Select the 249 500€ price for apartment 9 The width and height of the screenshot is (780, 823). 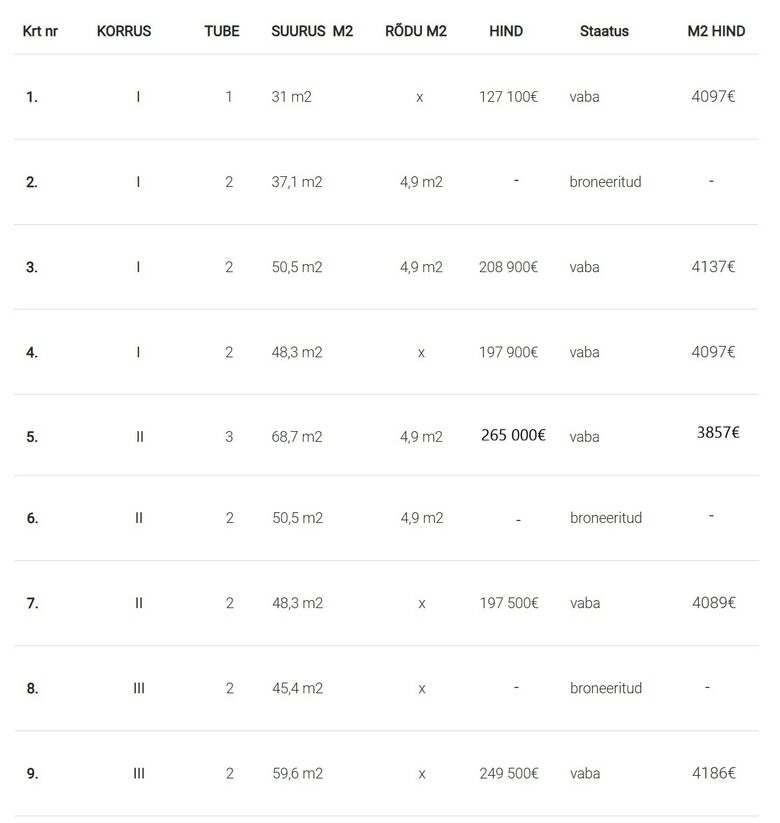509,773
